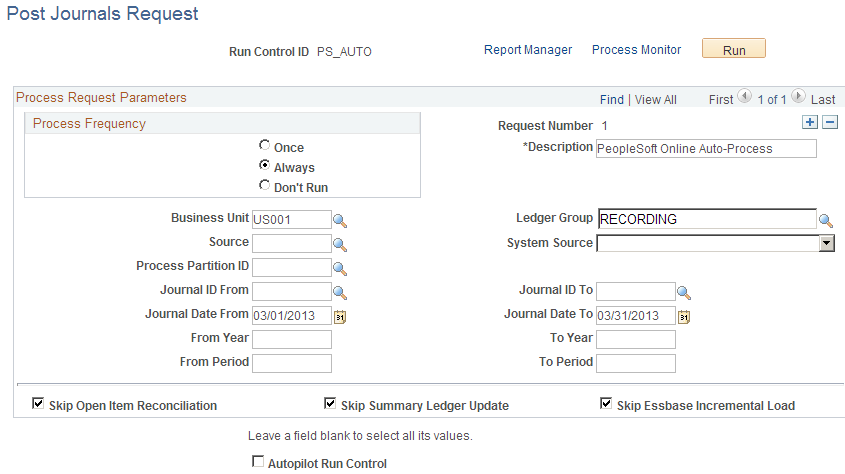Click the Post Journals Request heading

102,13
